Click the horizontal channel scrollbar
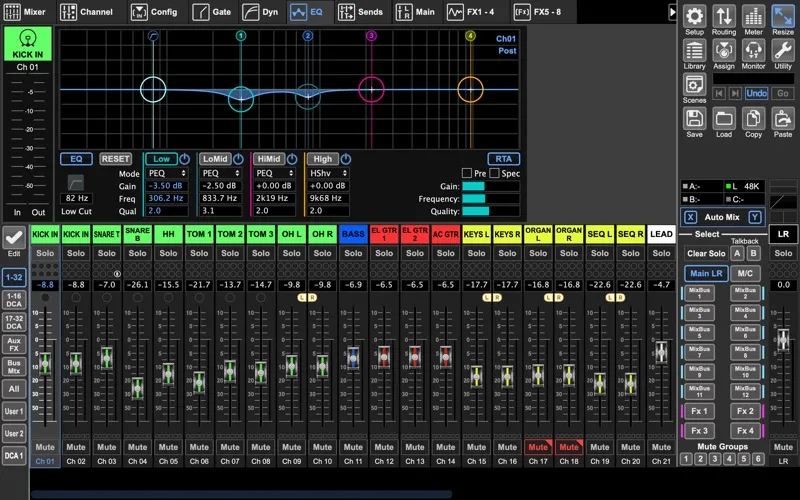The width and height of the screenshot is (800, 500). [x=241, y=494]
